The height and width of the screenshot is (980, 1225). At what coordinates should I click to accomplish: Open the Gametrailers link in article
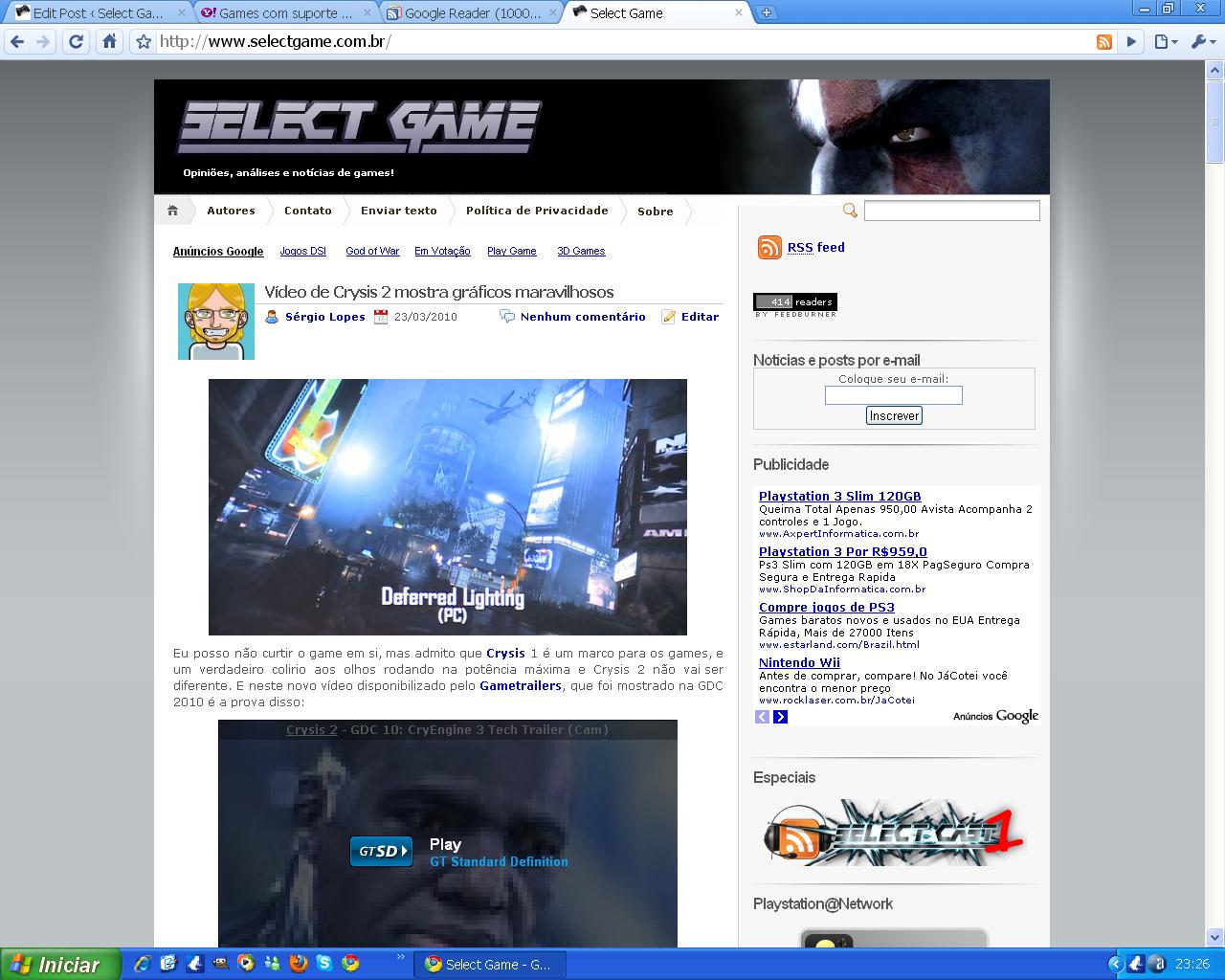click(x=521, y=686)
